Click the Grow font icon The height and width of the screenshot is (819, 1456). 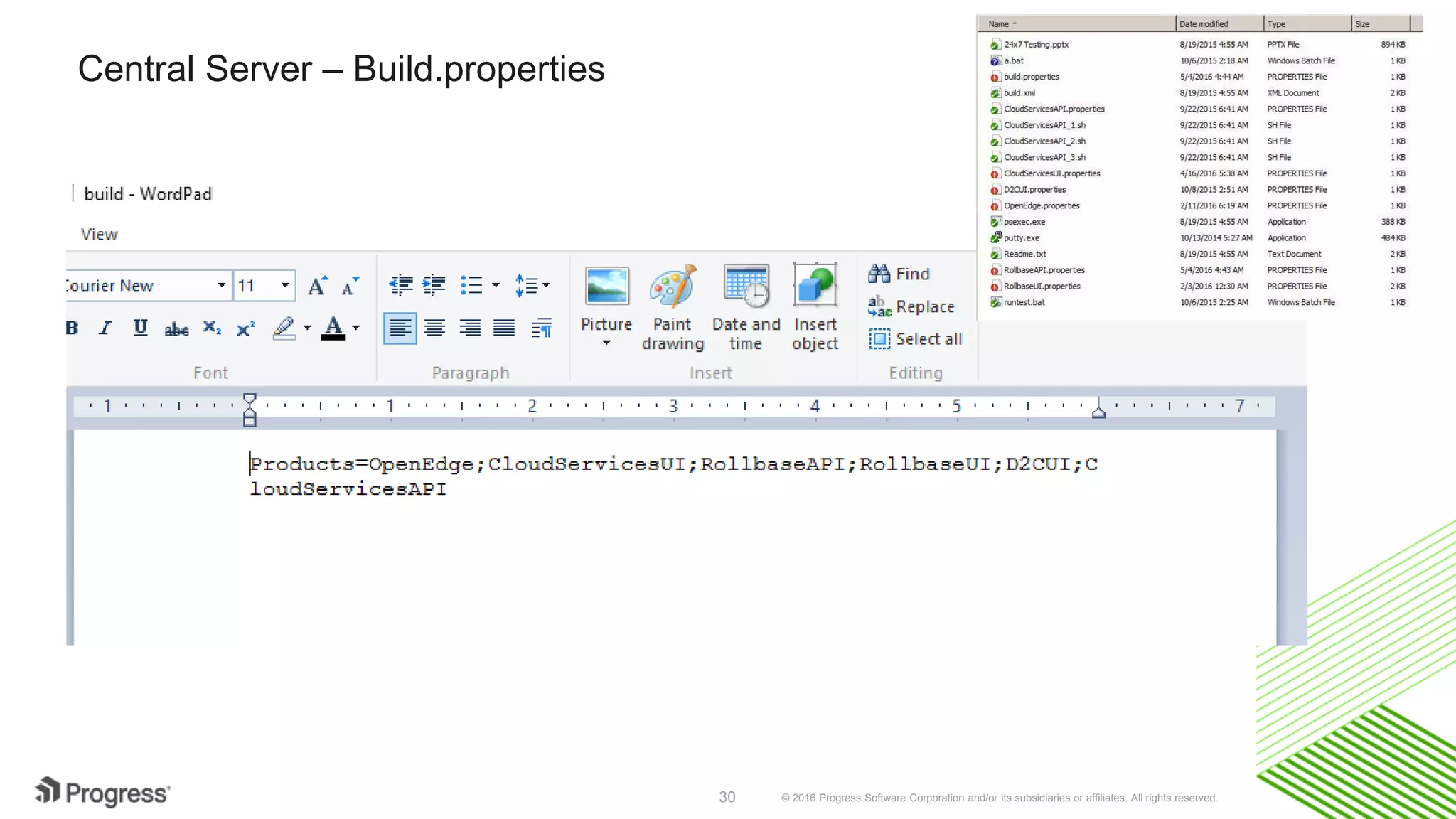click(x=318, y=286)
